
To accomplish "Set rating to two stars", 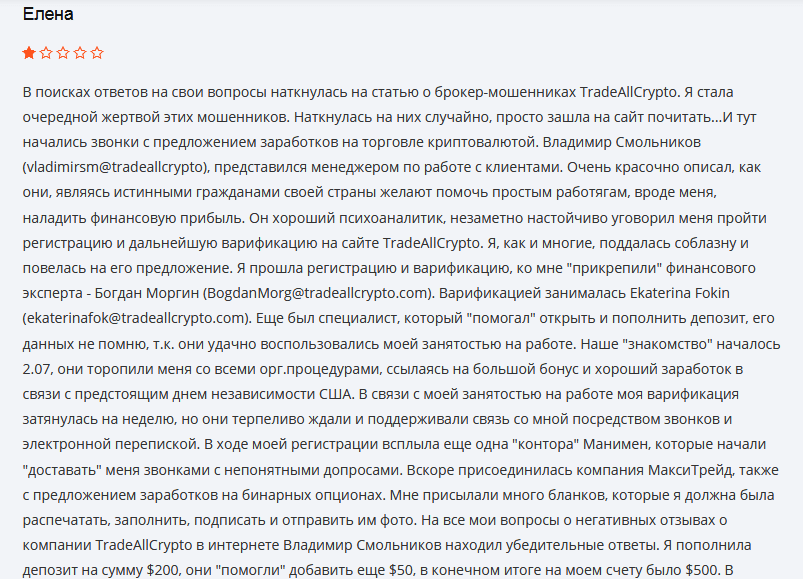I will tap(46, 53).
